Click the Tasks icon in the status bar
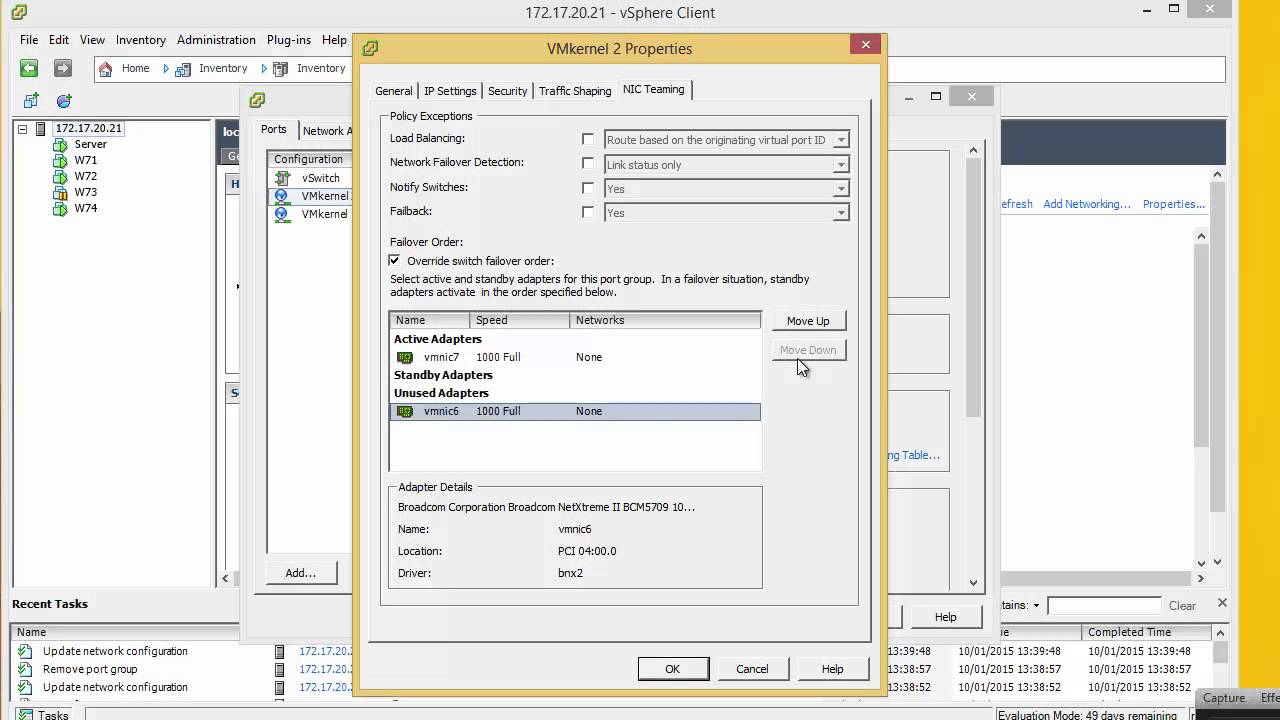The height and width of the screenshot is (720, 1280). click(x=24, y=714)
